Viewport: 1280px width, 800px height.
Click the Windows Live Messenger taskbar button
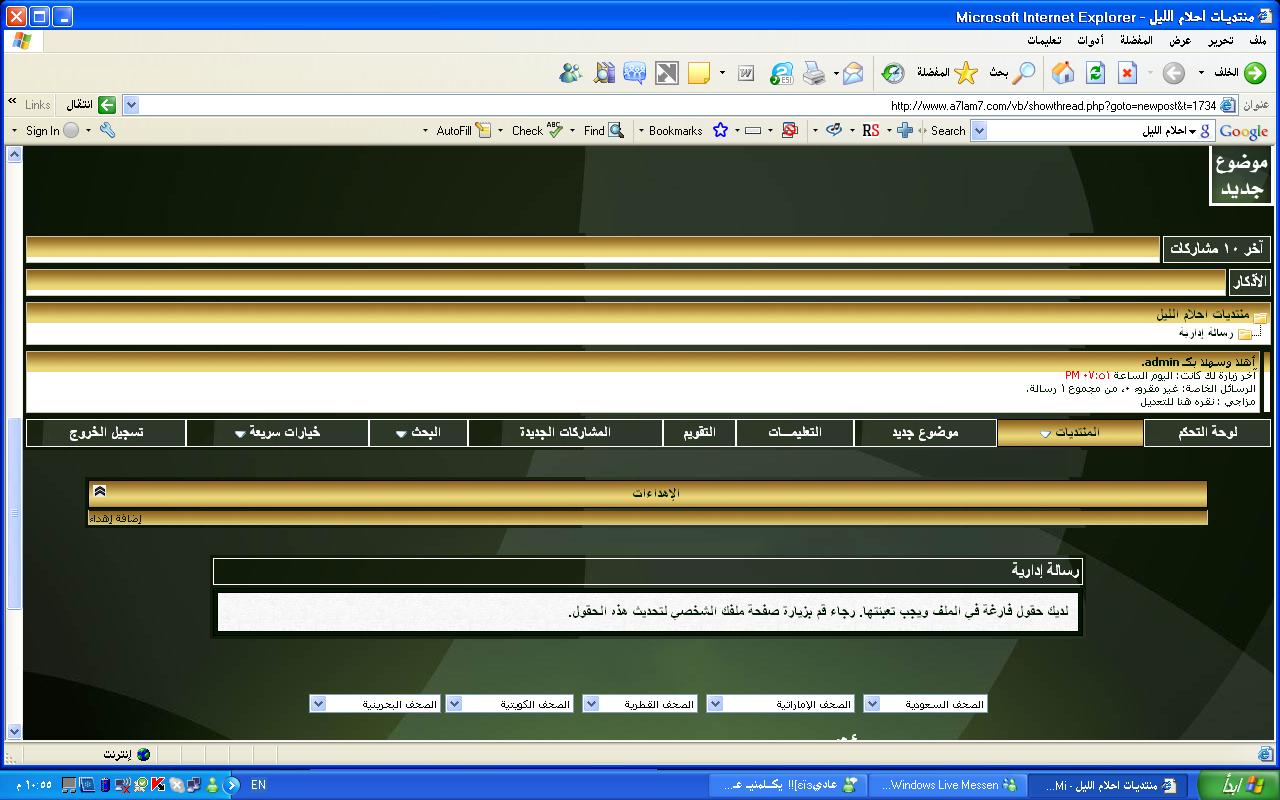[x=945, y=785]
